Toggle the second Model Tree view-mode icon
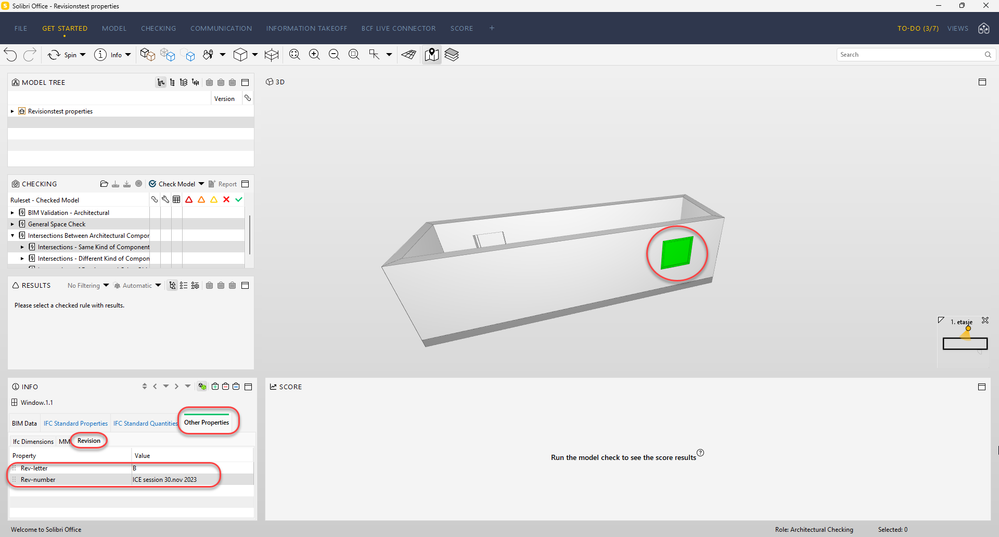 [x=172, y=82]
